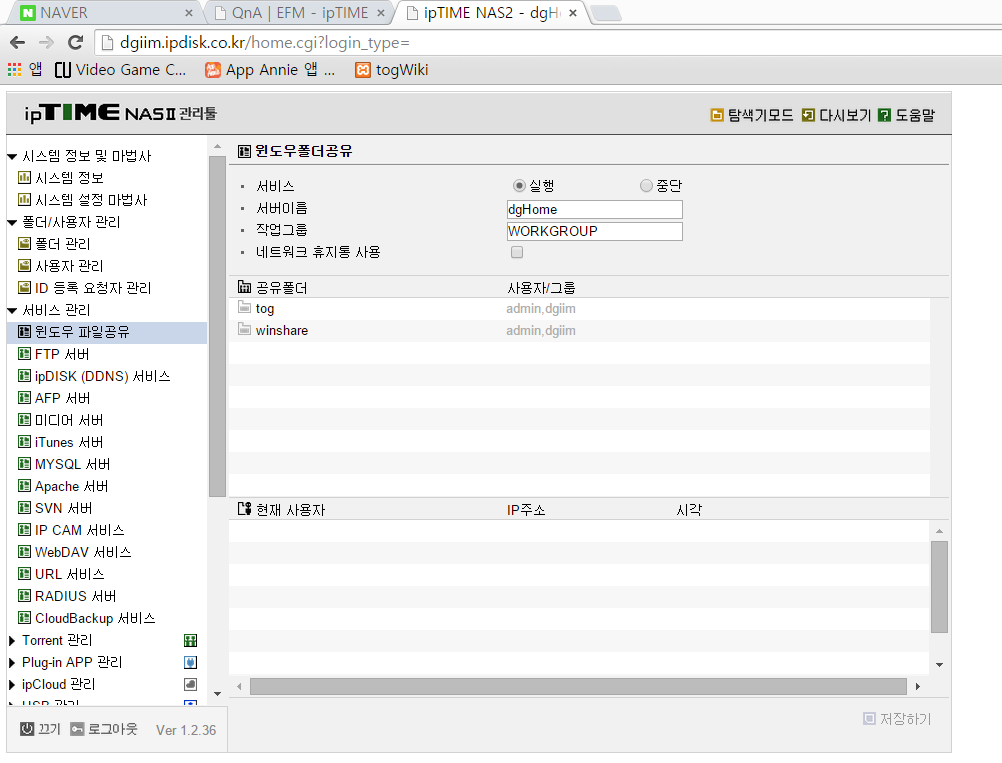Screen dimensions: 1002x763
Task: Click the ipTIME NAS II logo
Action: (120, 114)
